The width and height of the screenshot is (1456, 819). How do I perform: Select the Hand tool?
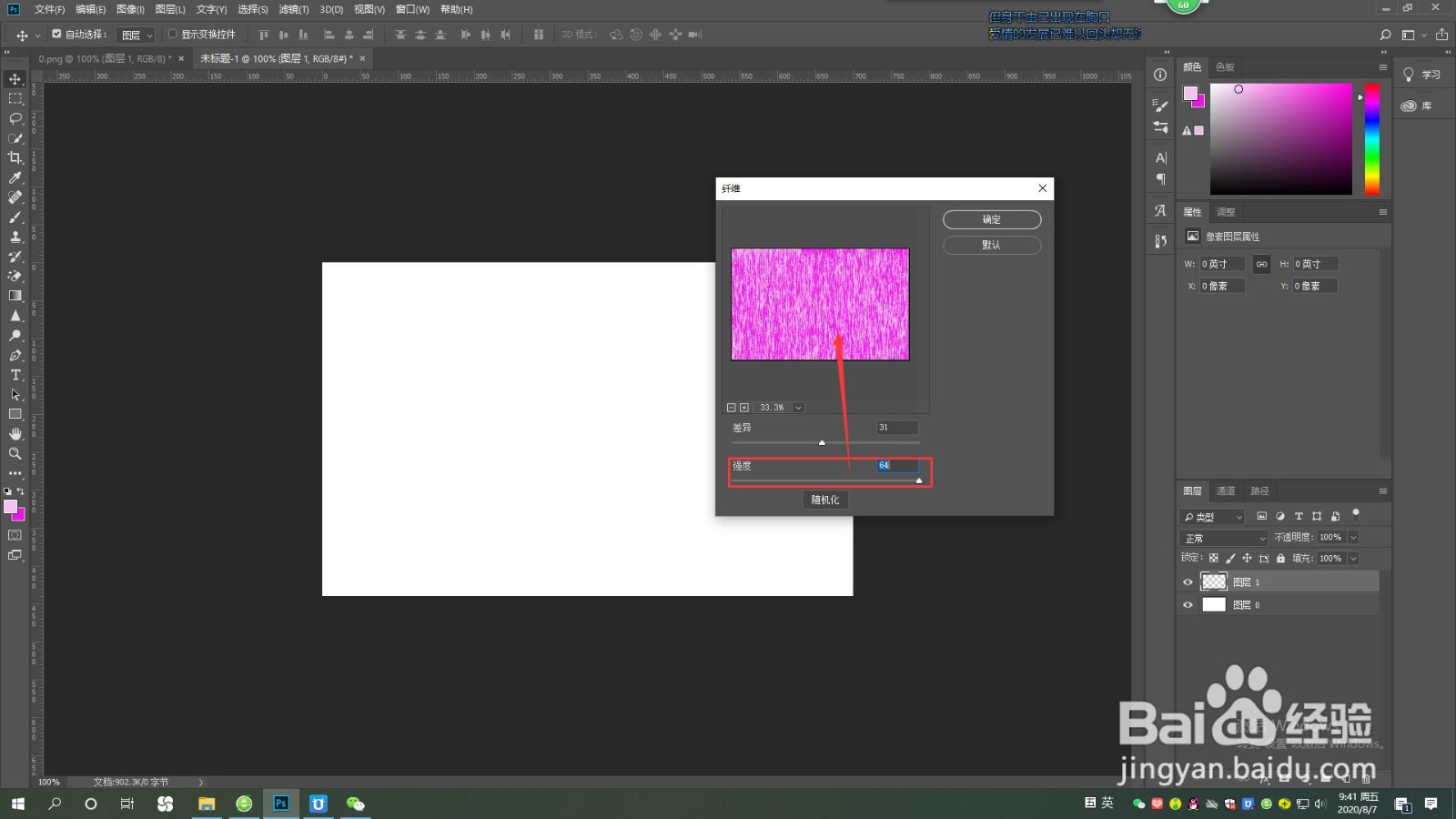pyautogui.click(x=15, y=434)
